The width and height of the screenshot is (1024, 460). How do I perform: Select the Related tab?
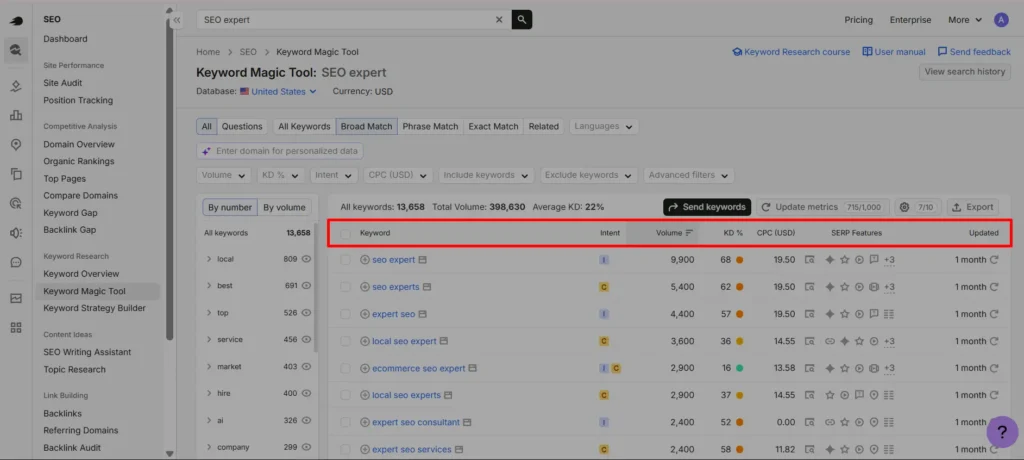[x=543, y=127]
